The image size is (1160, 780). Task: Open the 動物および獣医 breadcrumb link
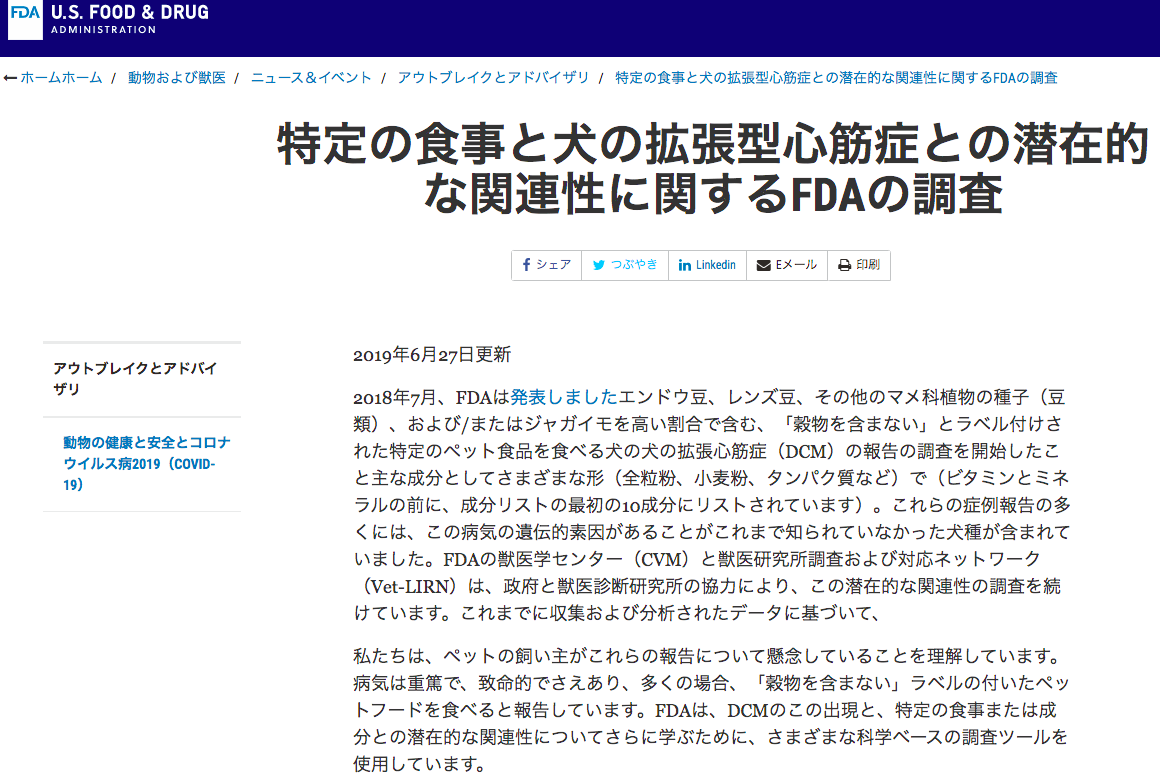point(177,78)
